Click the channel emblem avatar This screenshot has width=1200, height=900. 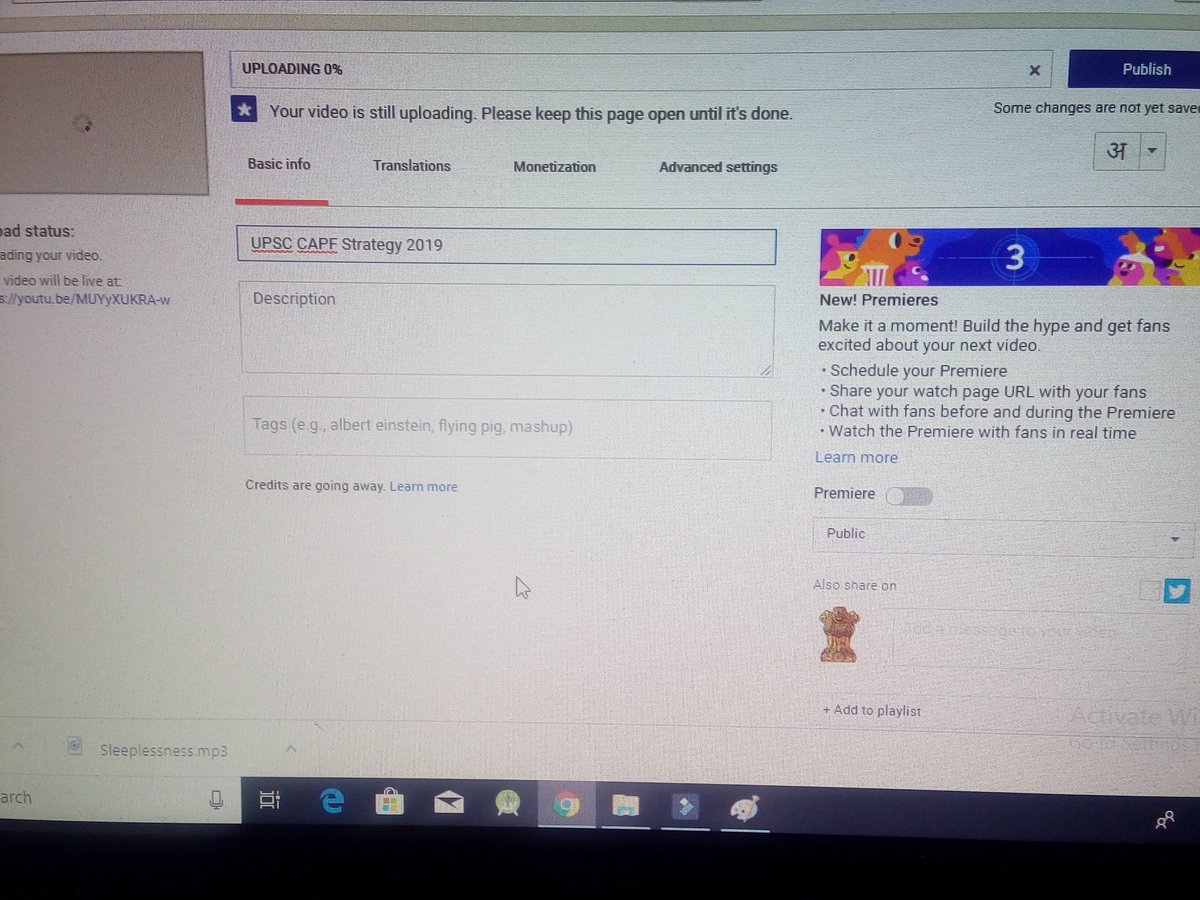pos(839,635)
